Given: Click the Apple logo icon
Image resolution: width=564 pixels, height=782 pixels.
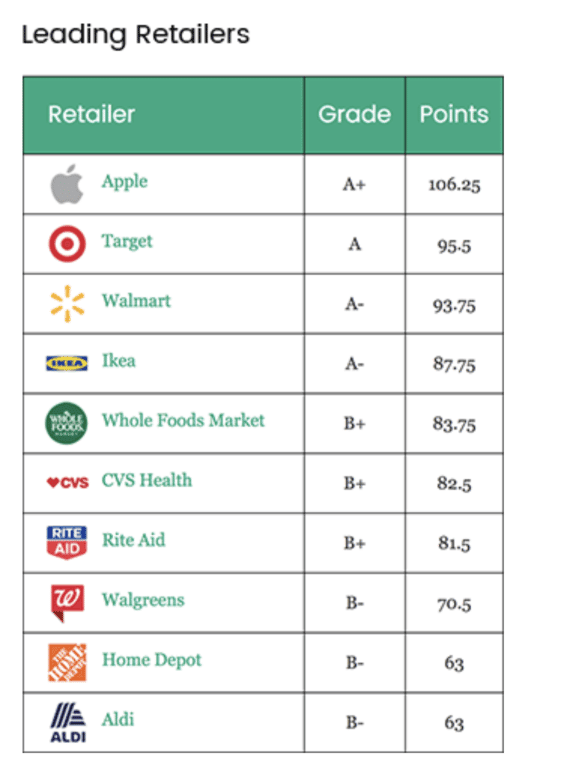Looking at the screenshot, I should click(67, 184).
